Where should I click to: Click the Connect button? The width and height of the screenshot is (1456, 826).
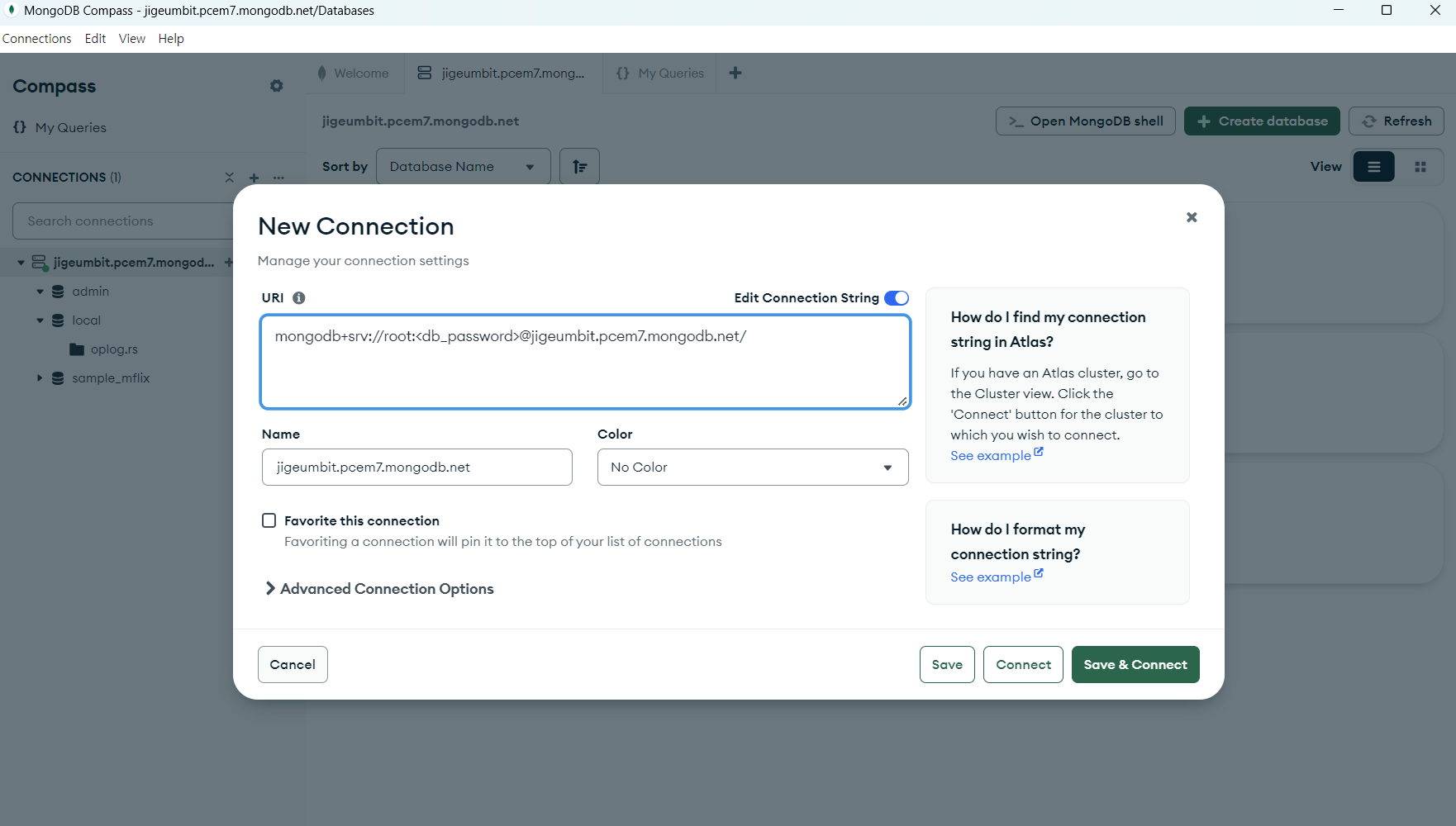tap(1023, 665)
